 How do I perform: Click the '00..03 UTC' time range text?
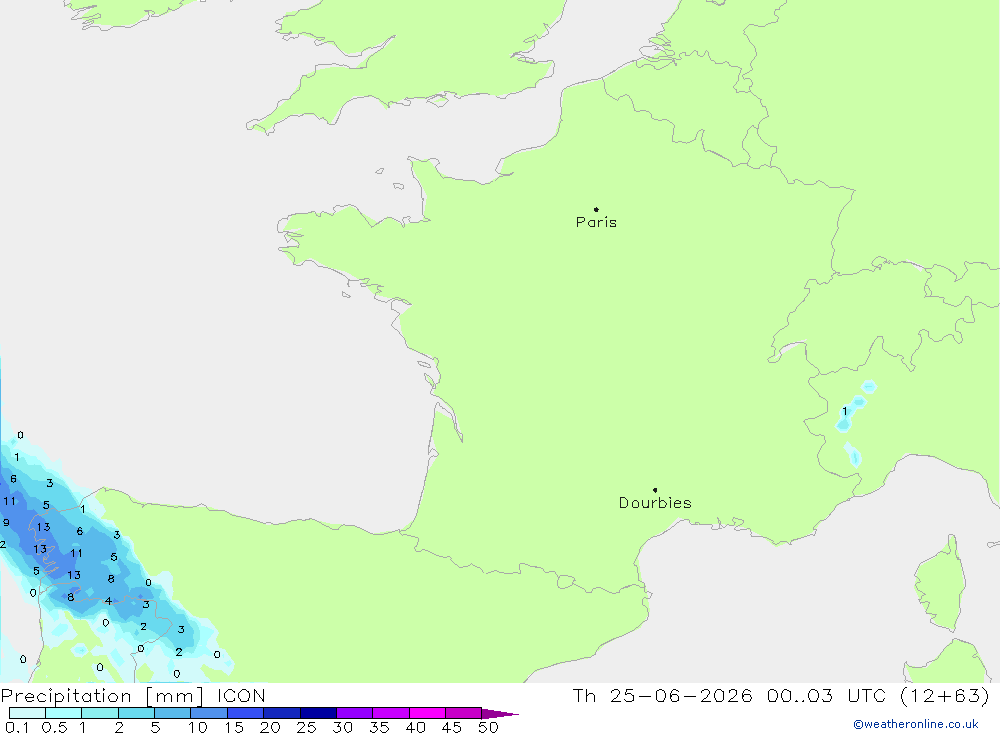(x=825, y=695)
